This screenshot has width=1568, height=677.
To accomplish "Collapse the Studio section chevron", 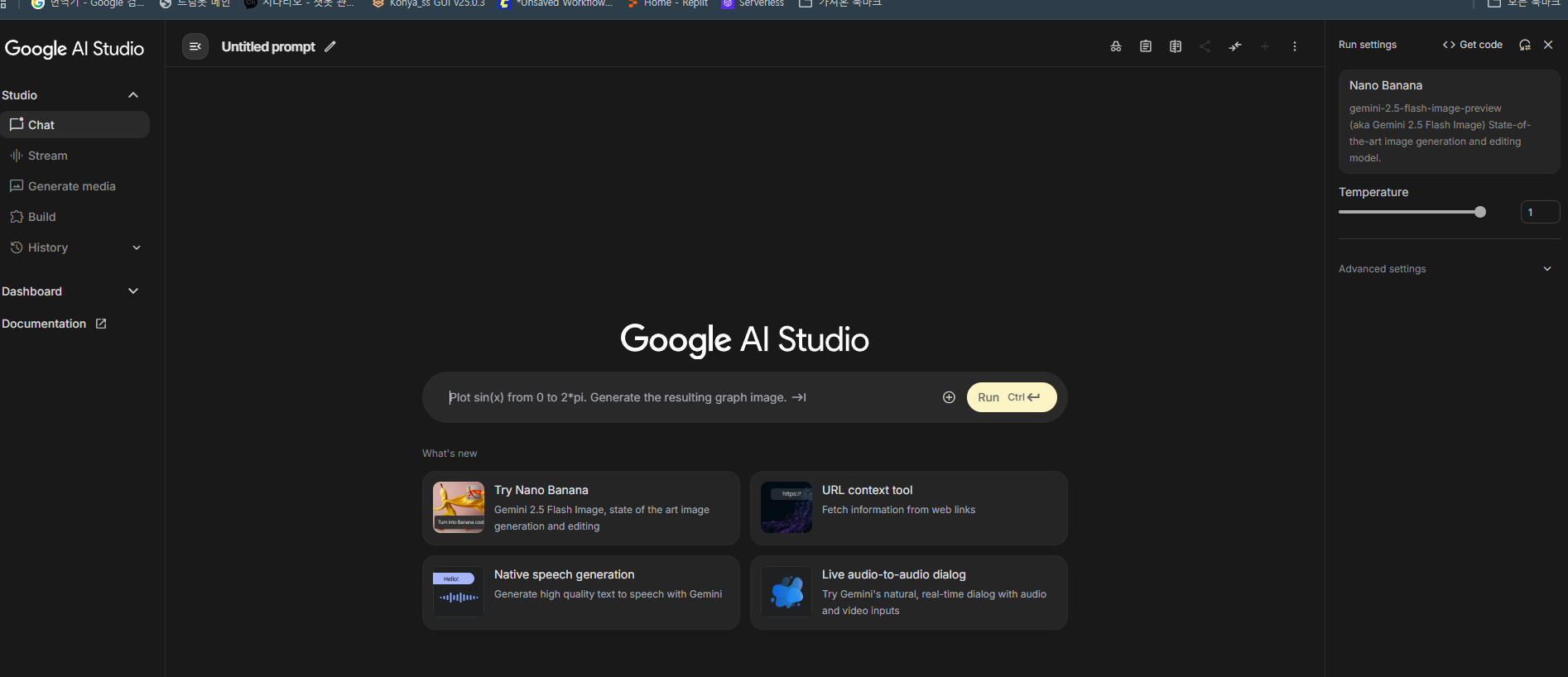I will (x=133, y=95).
